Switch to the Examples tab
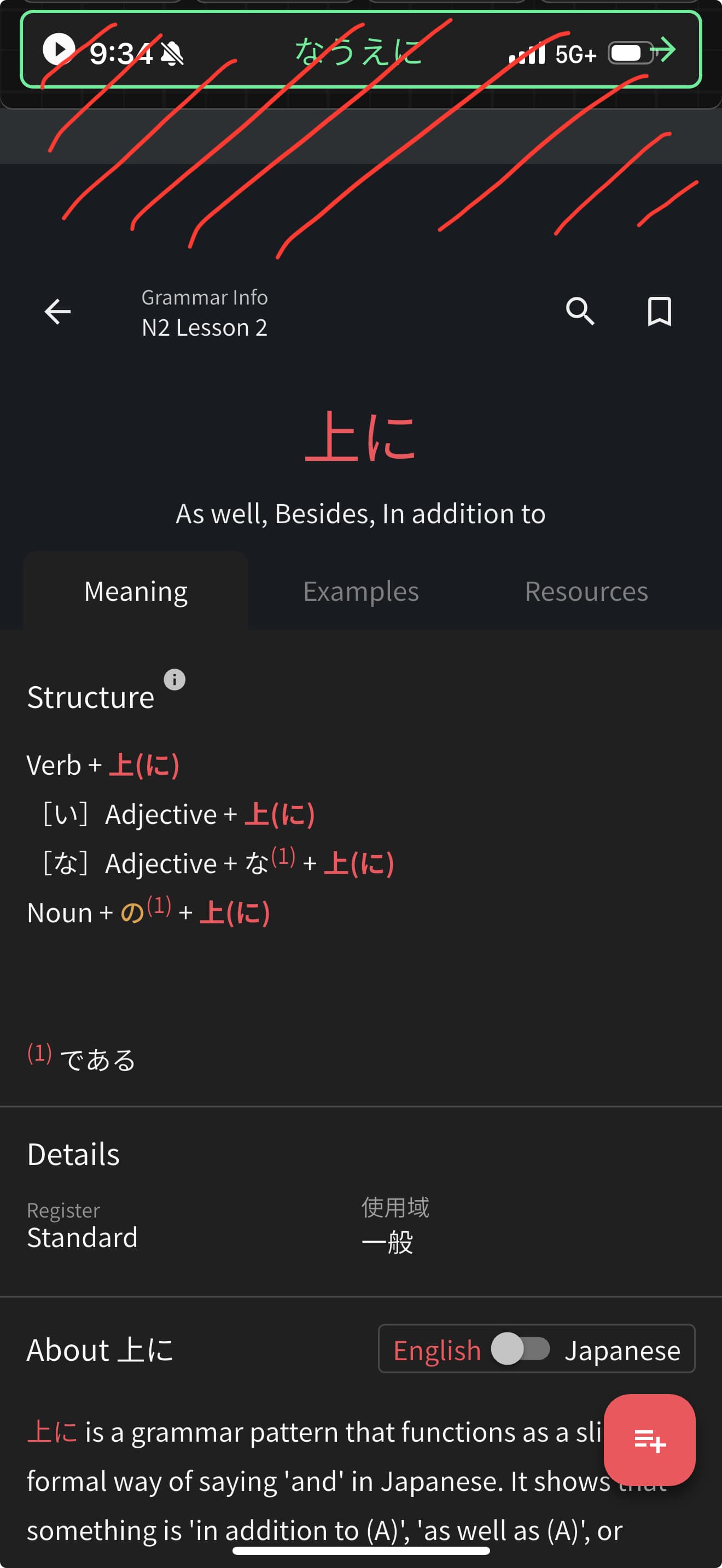The image size is (722, 1568). 361,591
